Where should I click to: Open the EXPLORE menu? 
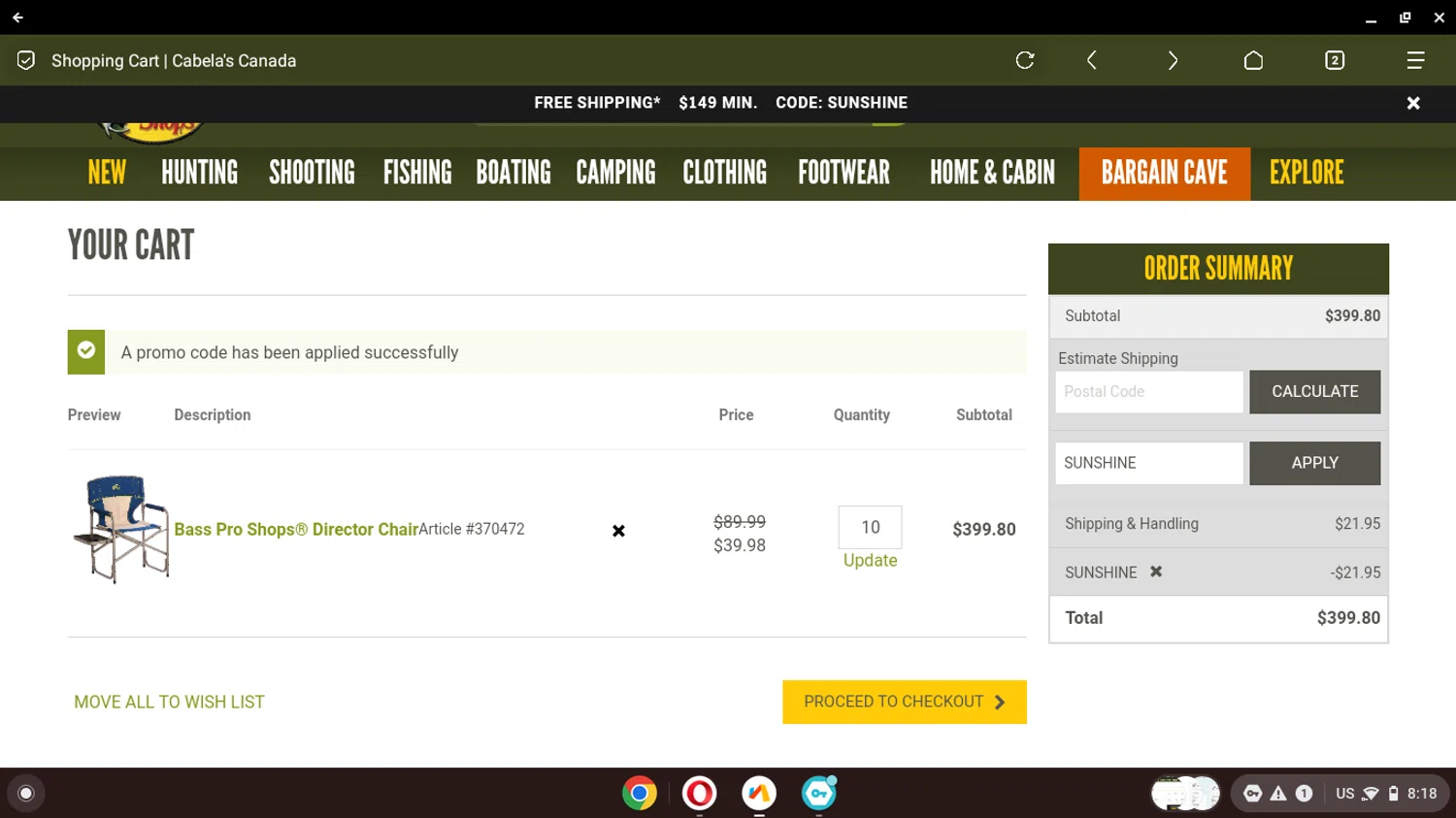[1307, 173]
